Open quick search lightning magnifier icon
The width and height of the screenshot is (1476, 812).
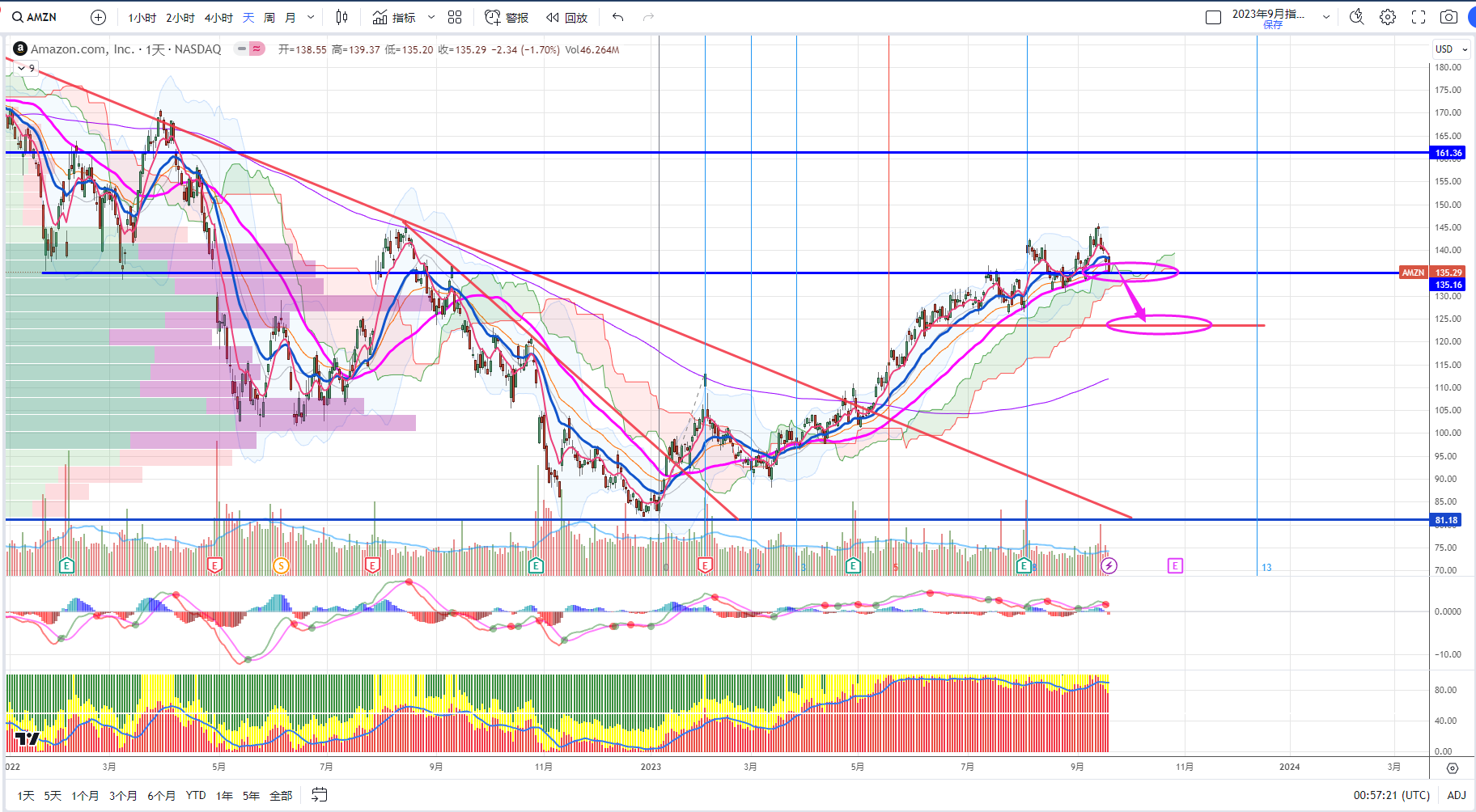pos(1357,17)
